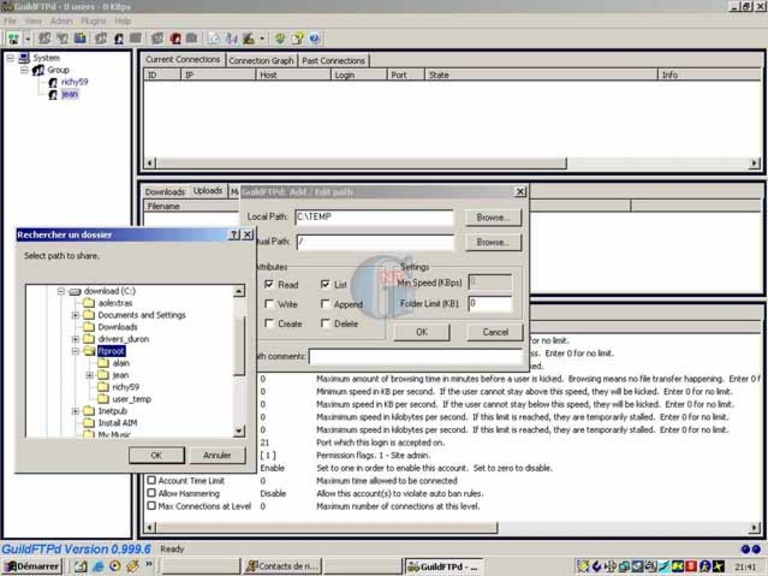Open dropdown arrow beside the brown tool icon
The height and width of the screenshot is (576, 768).
(x=262, y=39)
